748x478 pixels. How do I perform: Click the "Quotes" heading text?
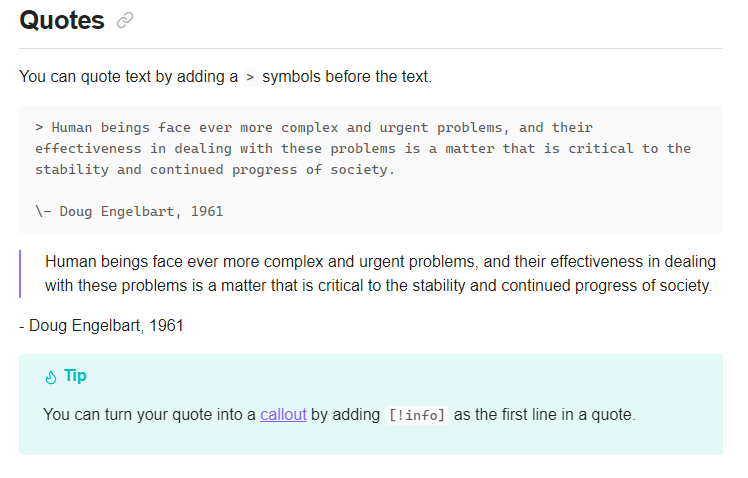(x=62, y=20)
